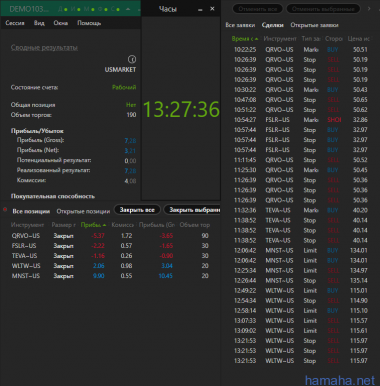Click the Комиссии value 4,08
Viewport: 380px width, 386px height.
point(130,181)
